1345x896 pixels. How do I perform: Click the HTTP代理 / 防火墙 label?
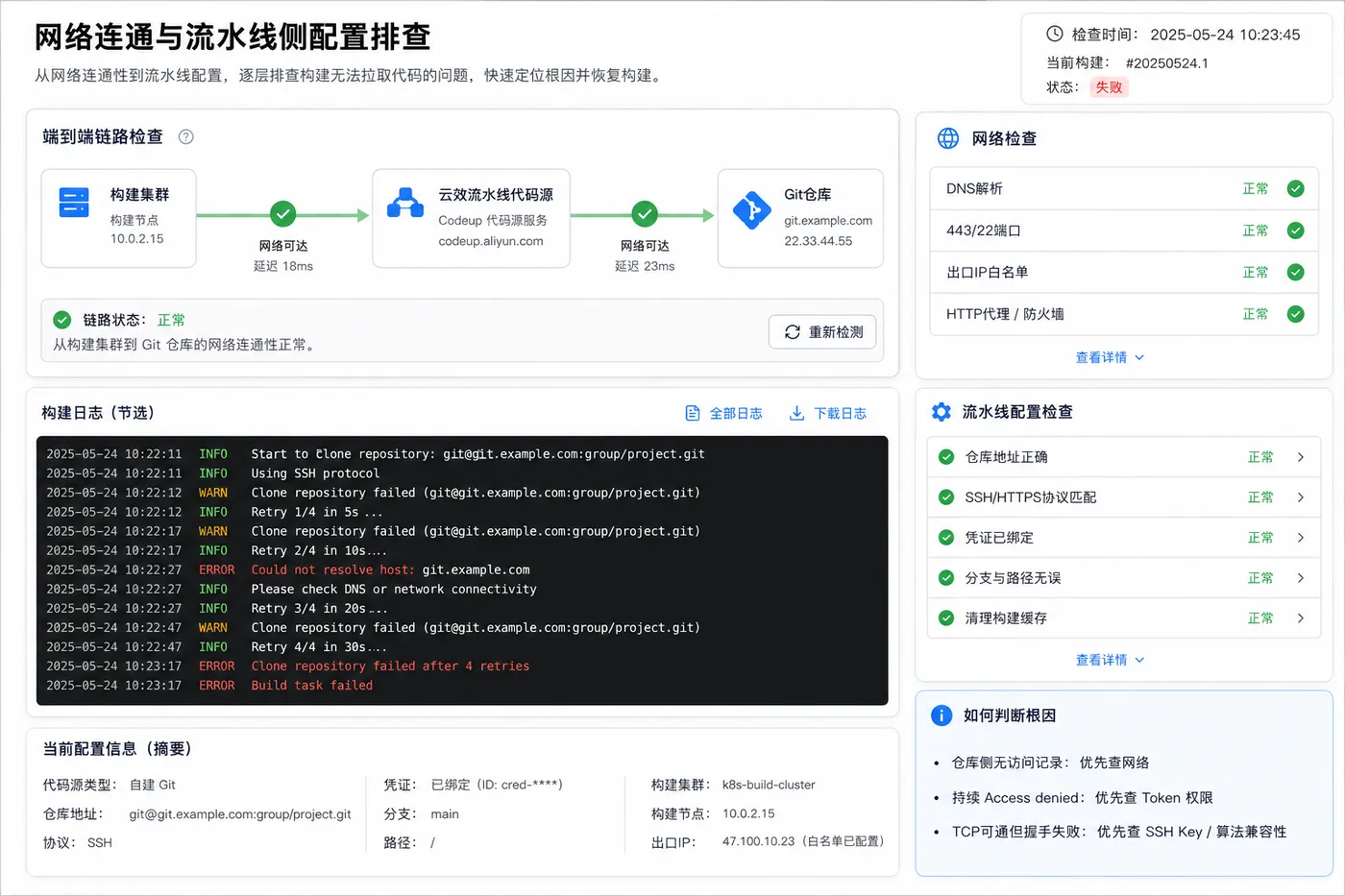click(1005, 314)
